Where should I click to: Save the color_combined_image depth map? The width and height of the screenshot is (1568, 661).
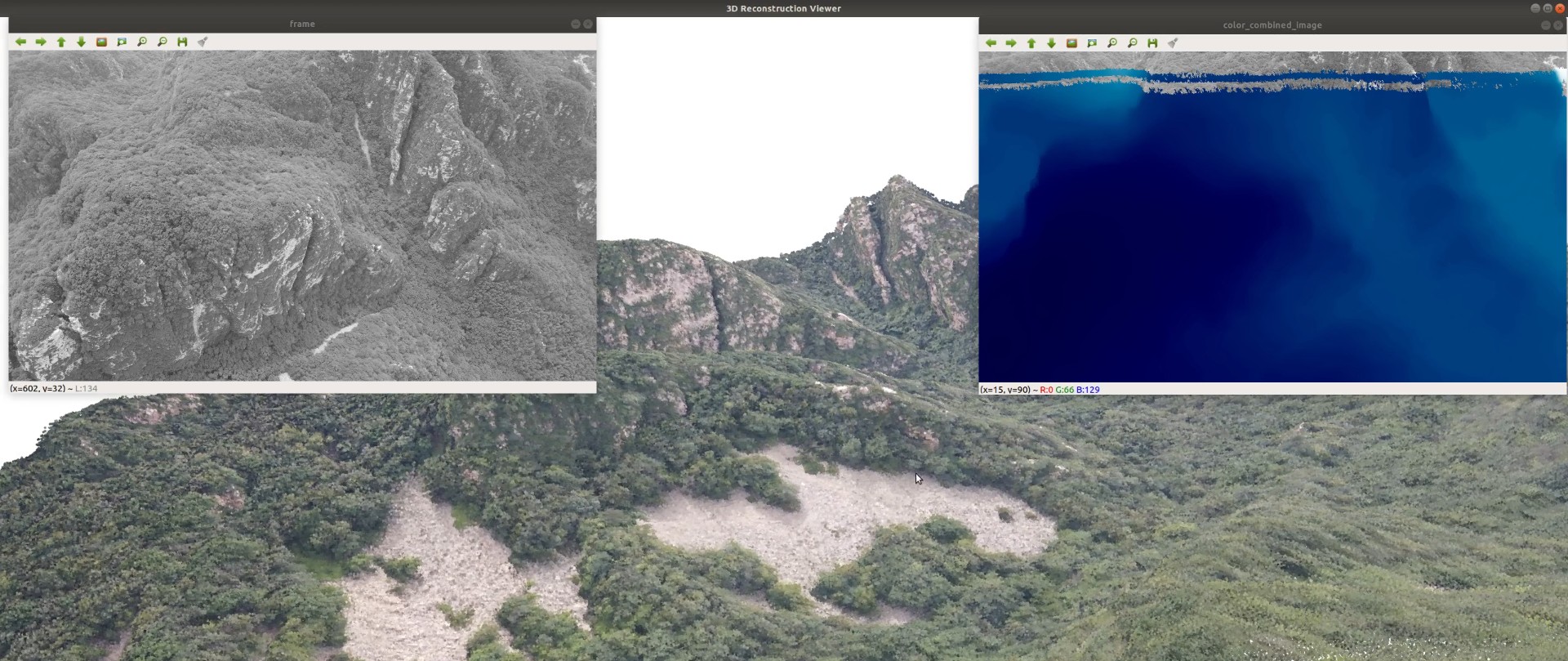point(1152,43)
